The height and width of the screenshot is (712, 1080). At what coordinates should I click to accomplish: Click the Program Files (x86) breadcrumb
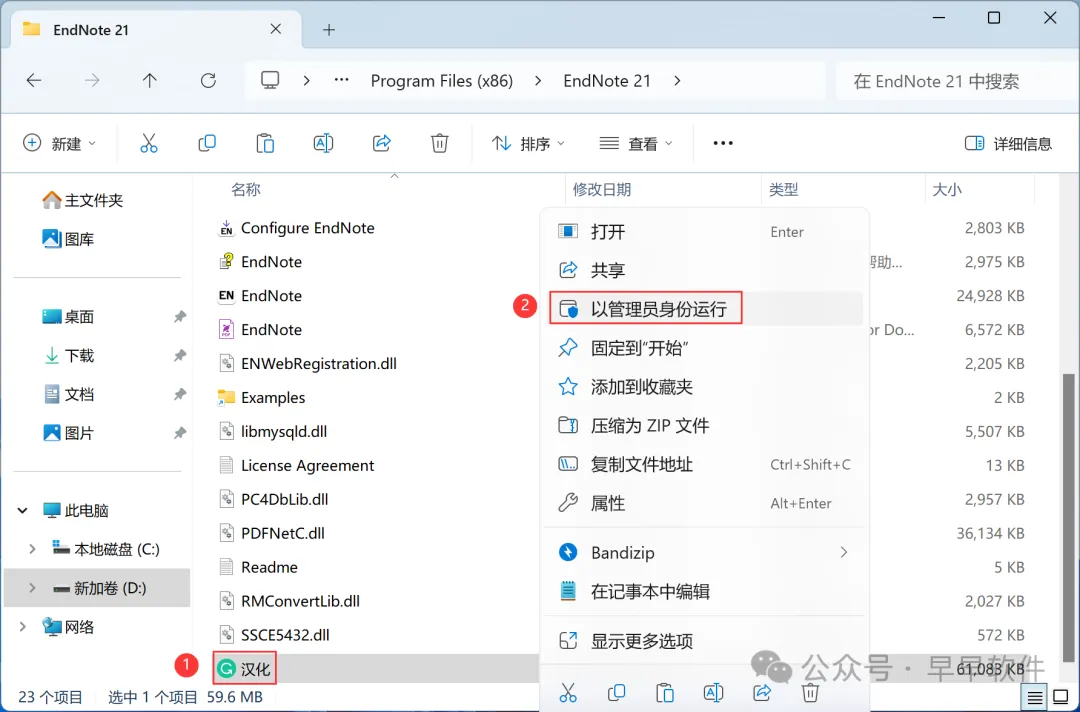(442, 81)
